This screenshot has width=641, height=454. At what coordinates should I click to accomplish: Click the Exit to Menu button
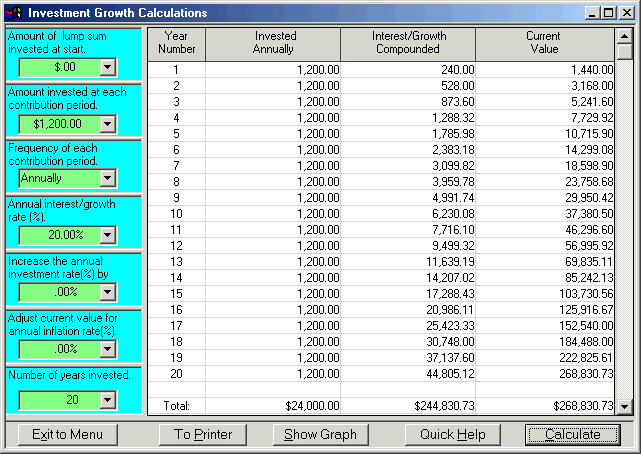67,434
